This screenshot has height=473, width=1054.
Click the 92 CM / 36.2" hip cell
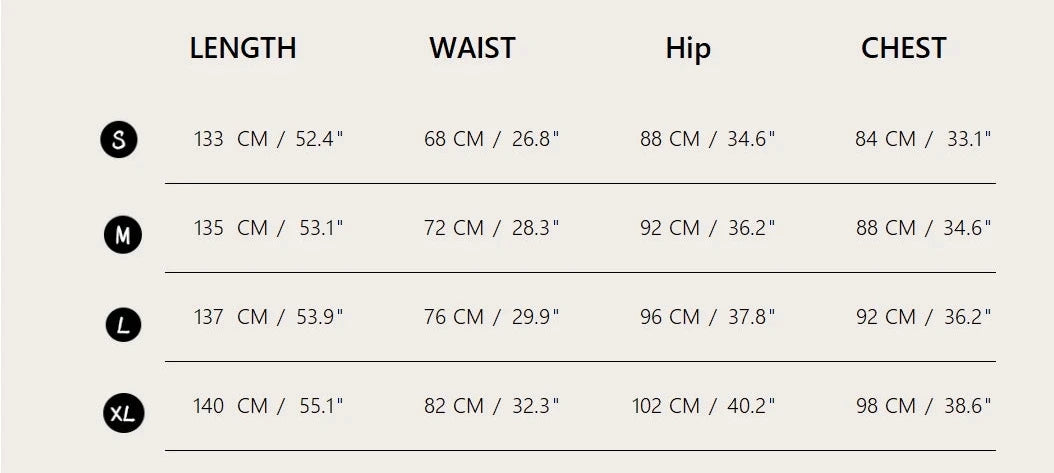tap(708, 228)
